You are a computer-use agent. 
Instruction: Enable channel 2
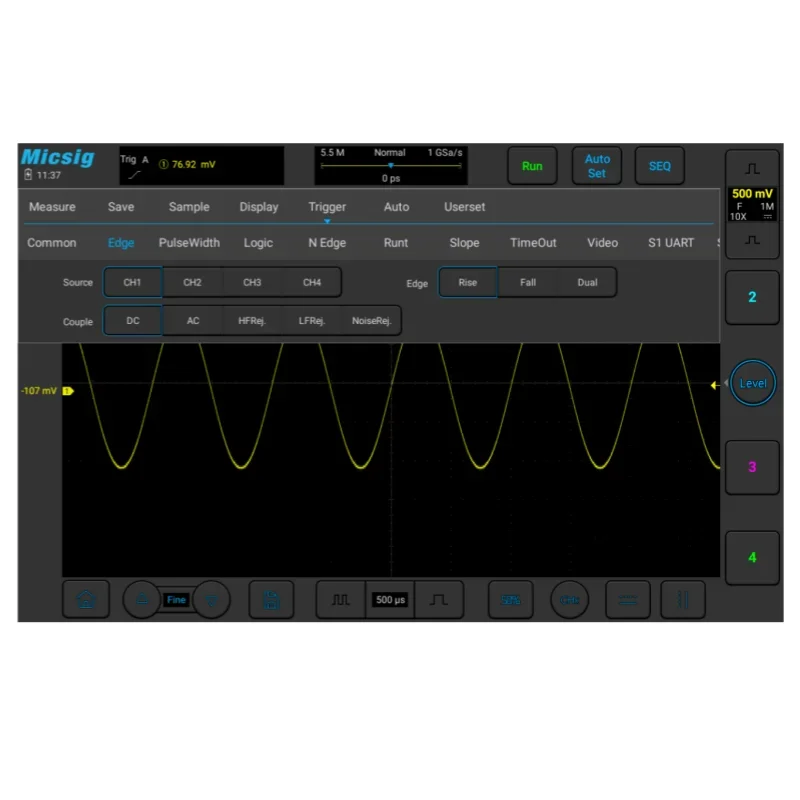(x=752, y=297)
